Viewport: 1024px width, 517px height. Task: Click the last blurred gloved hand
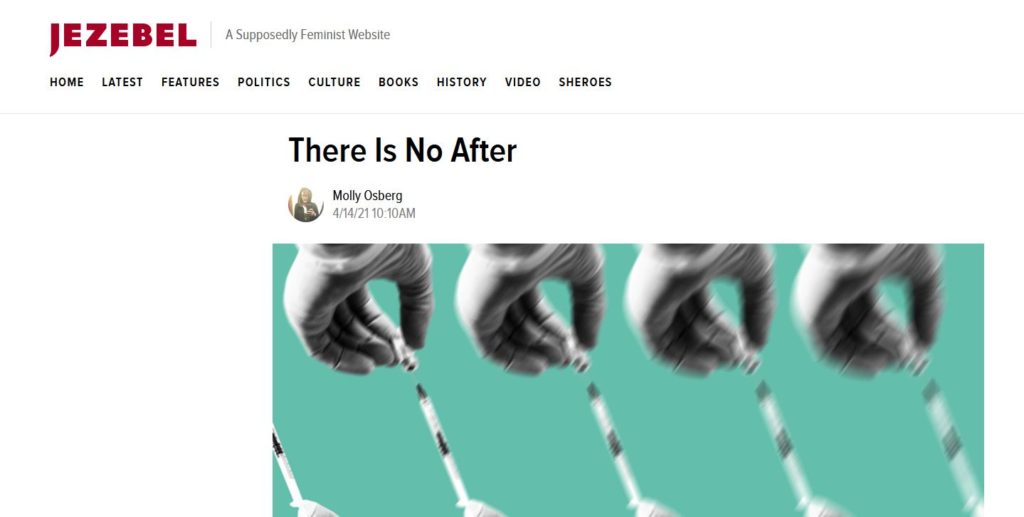click(x=869, y=309)
